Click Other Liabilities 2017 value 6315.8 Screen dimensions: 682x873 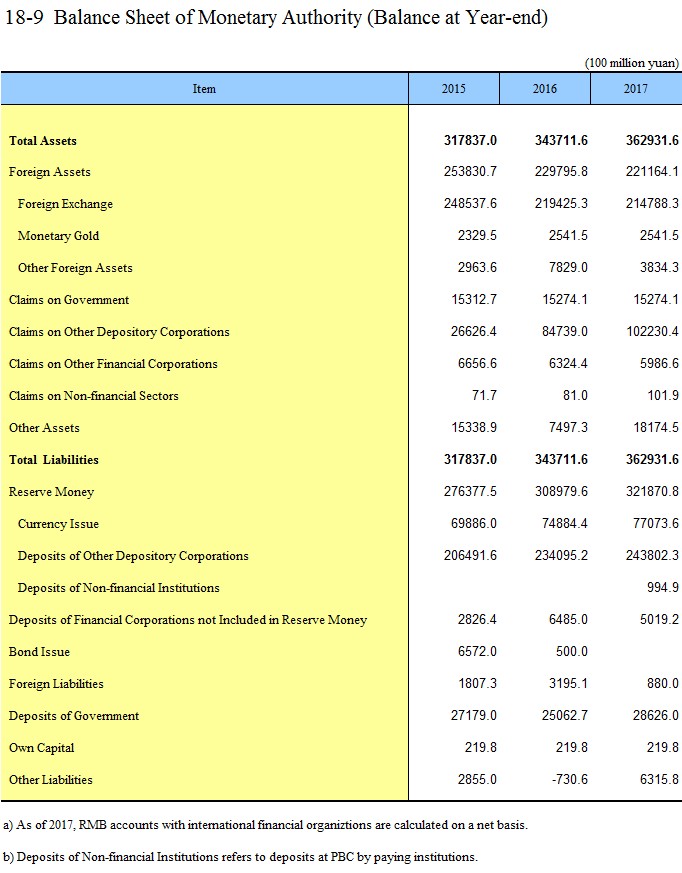tap(659, 780)
